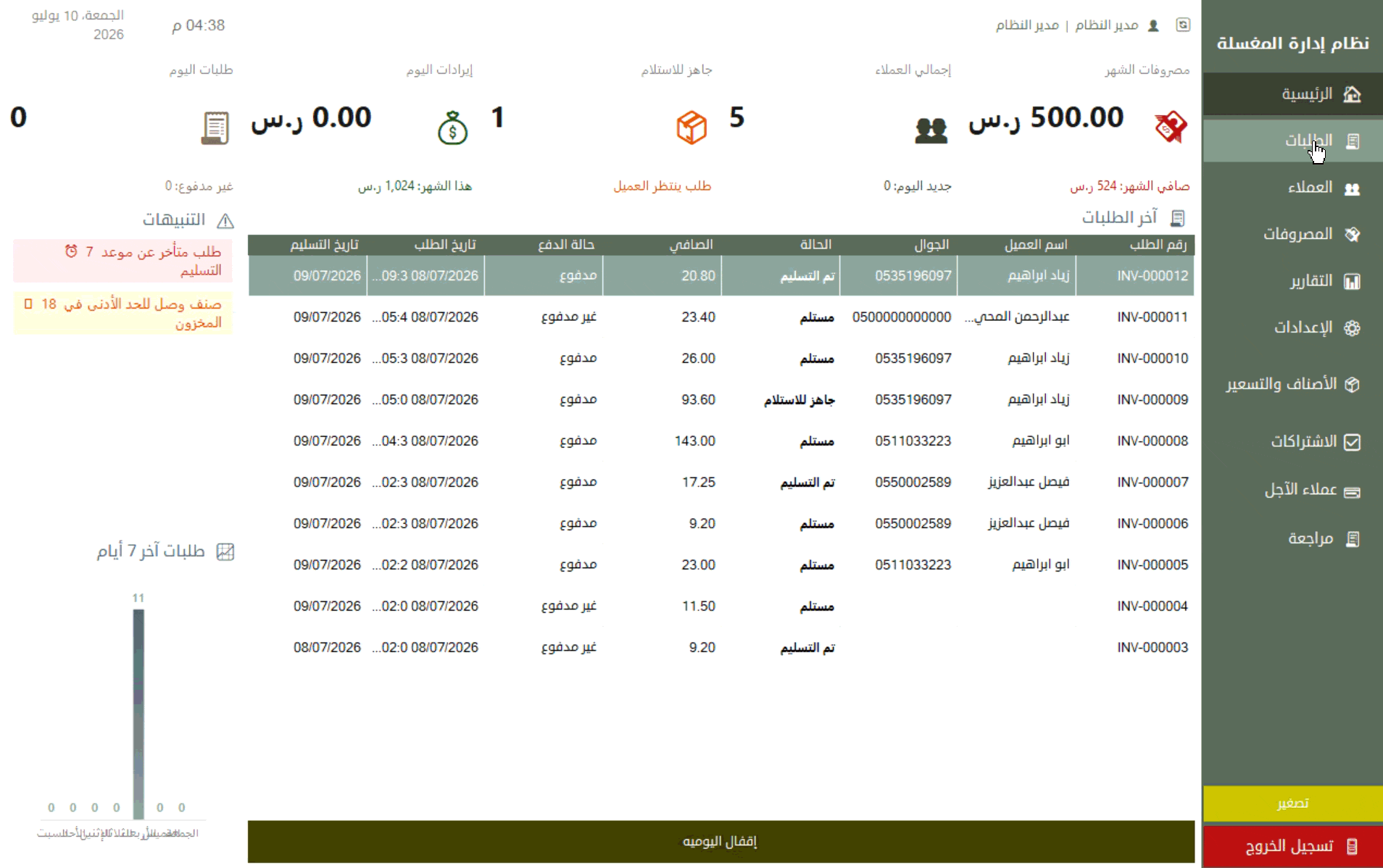Click the طلب ينتظر العميل orange text
1383x868 pixels.
pyautogui.click(x=662, y=186)
